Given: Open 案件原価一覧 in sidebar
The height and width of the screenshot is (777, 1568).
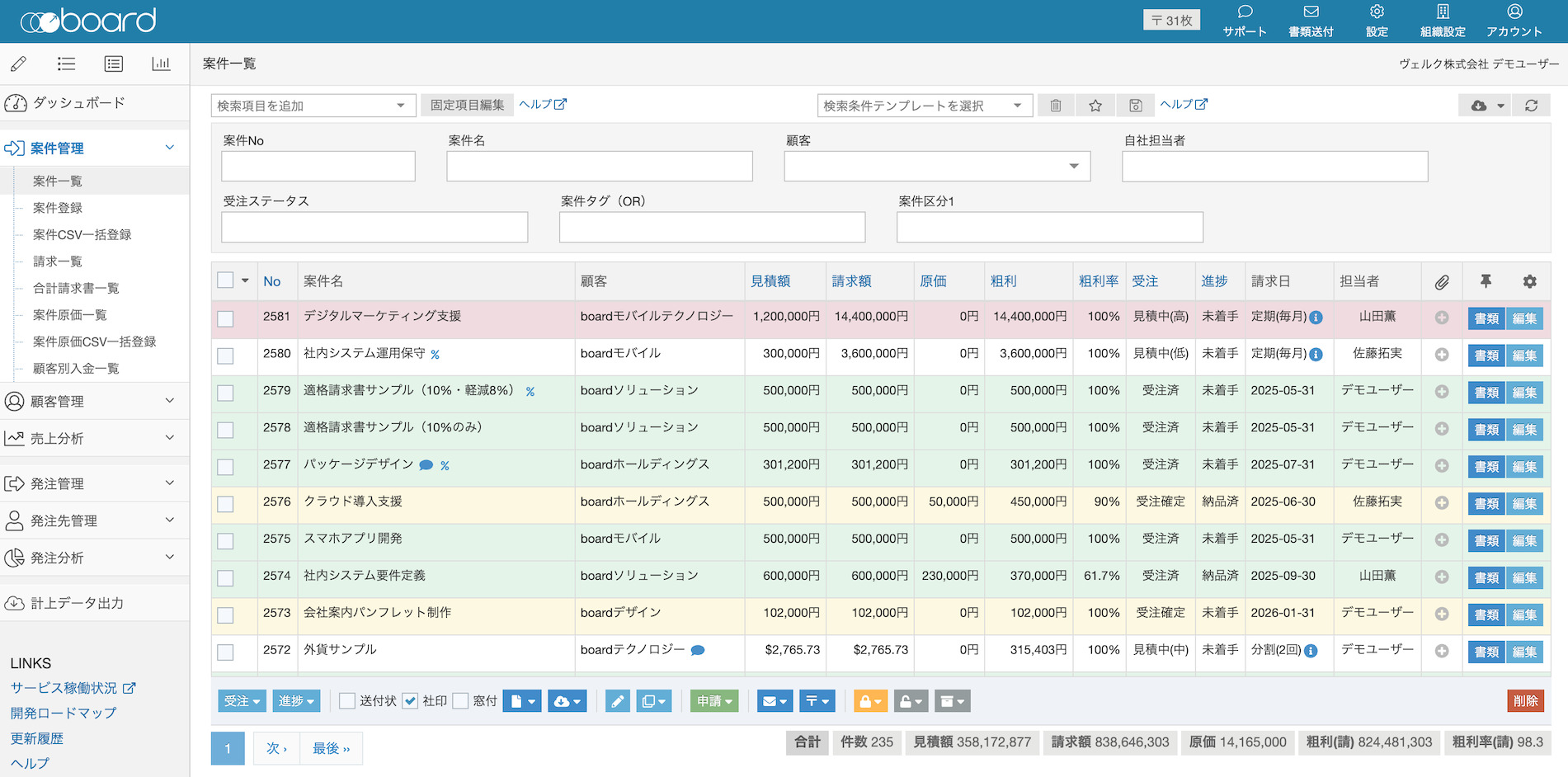Looking at the screenshot, I should pos(70,315).
